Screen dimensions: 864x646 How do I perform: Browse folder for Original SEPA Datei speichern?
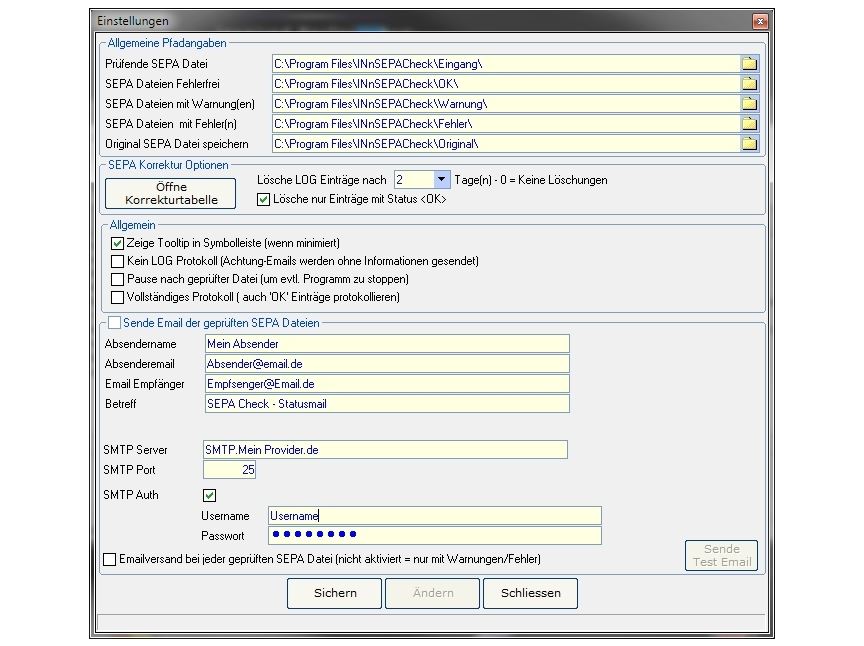pos(749,144)
